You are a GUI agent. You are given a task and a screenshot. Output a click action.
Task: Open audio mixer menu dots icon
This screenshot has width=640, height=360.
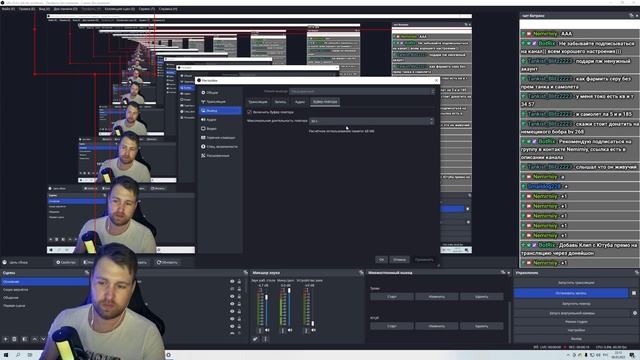coord(265,339)
